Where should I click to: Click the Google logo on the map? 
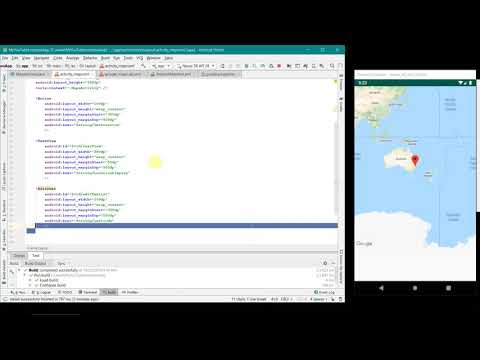(x=364, y=244)
